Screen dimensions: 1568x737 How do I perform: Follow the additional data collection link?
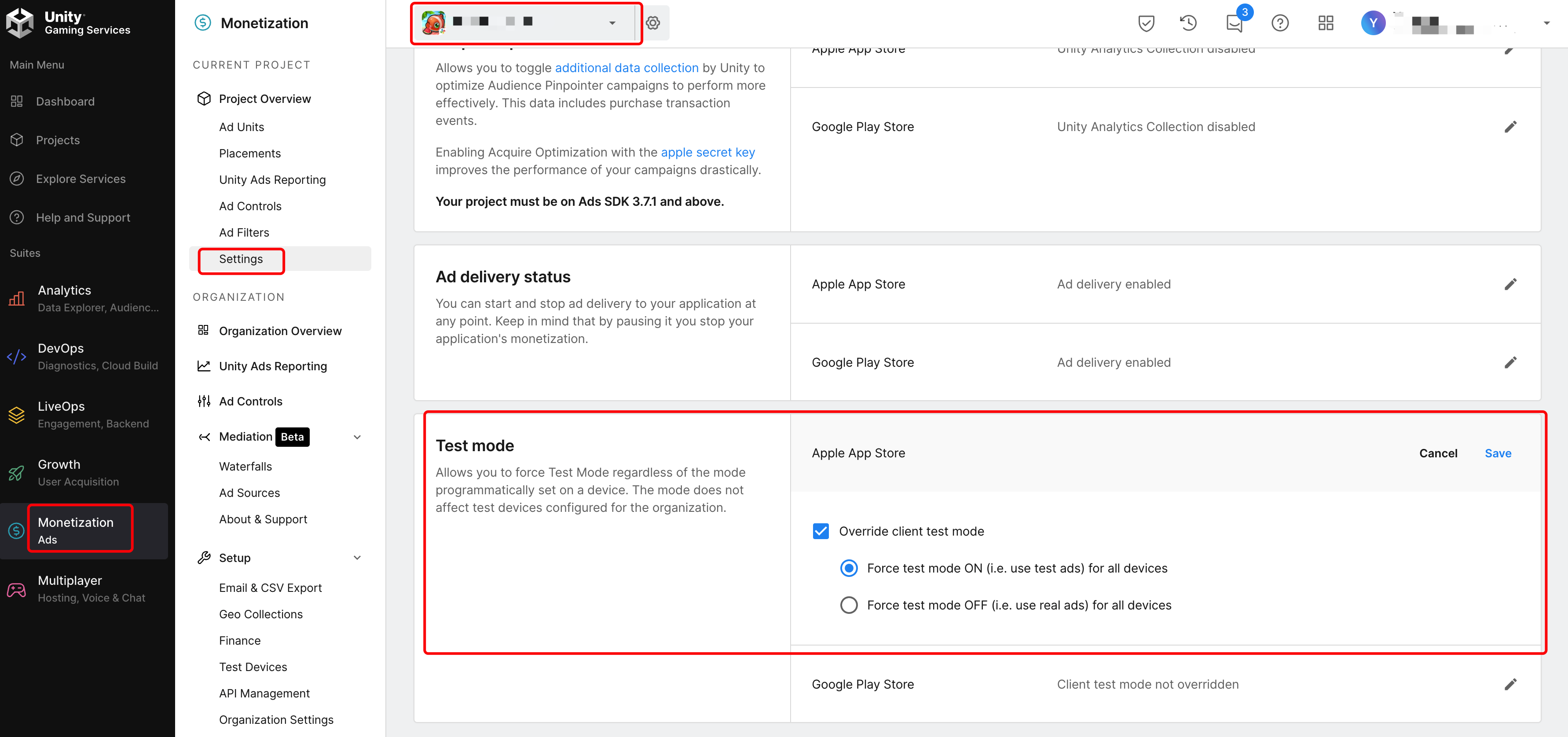pos(626,68)
